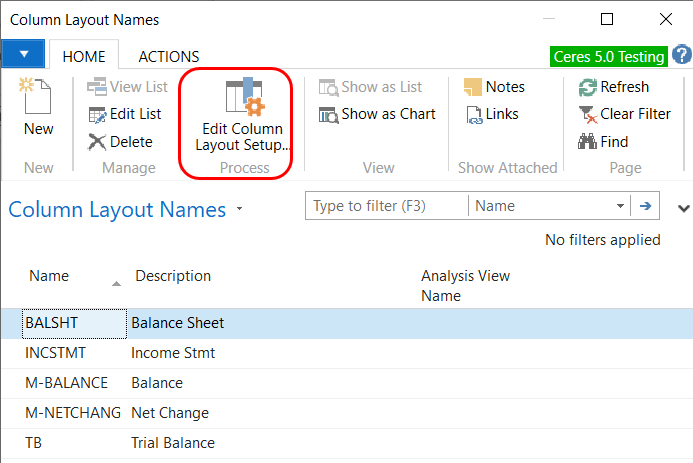Expand the filter pane chevron
Viewport: 693px width, 463px height.
[684, 208]
